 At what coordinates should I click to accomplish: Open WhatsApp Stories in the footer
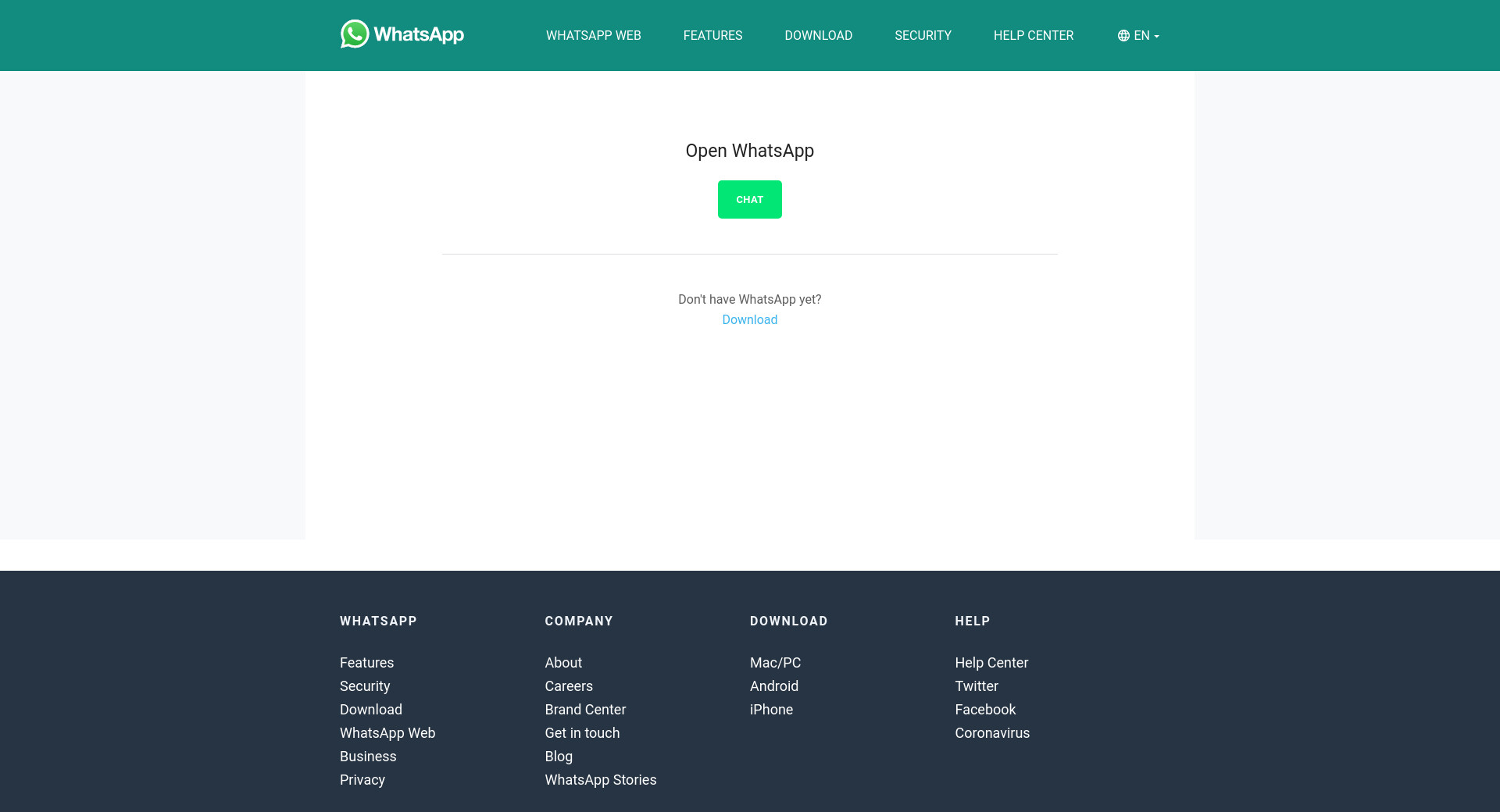point(601,780)
